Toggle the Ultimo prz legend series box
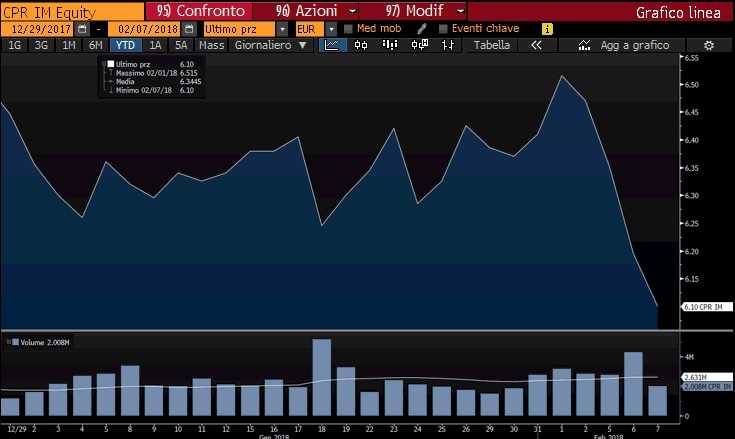 coord(109,65)
